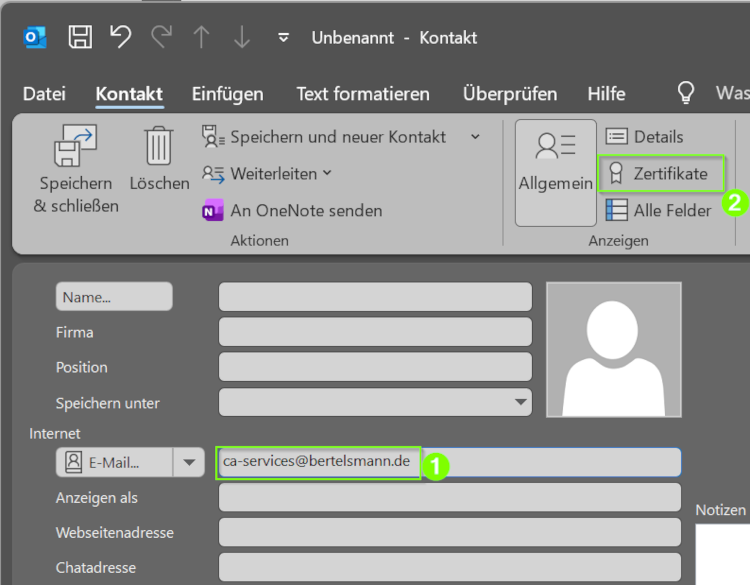Click the Outlook app icon in title bar

(35, 37)
